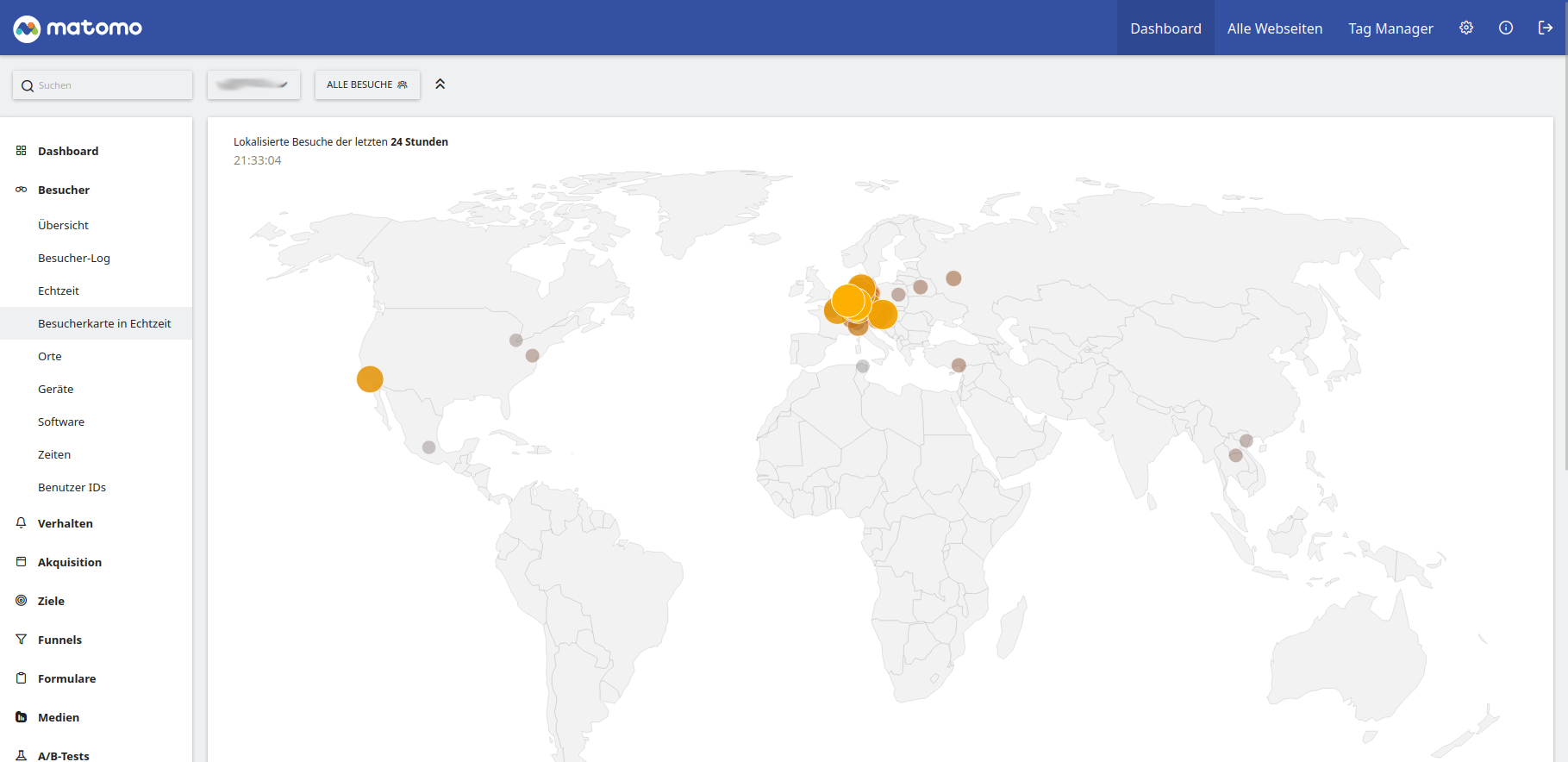Collapse the top controls with double chevron

[x=440, y=84]
